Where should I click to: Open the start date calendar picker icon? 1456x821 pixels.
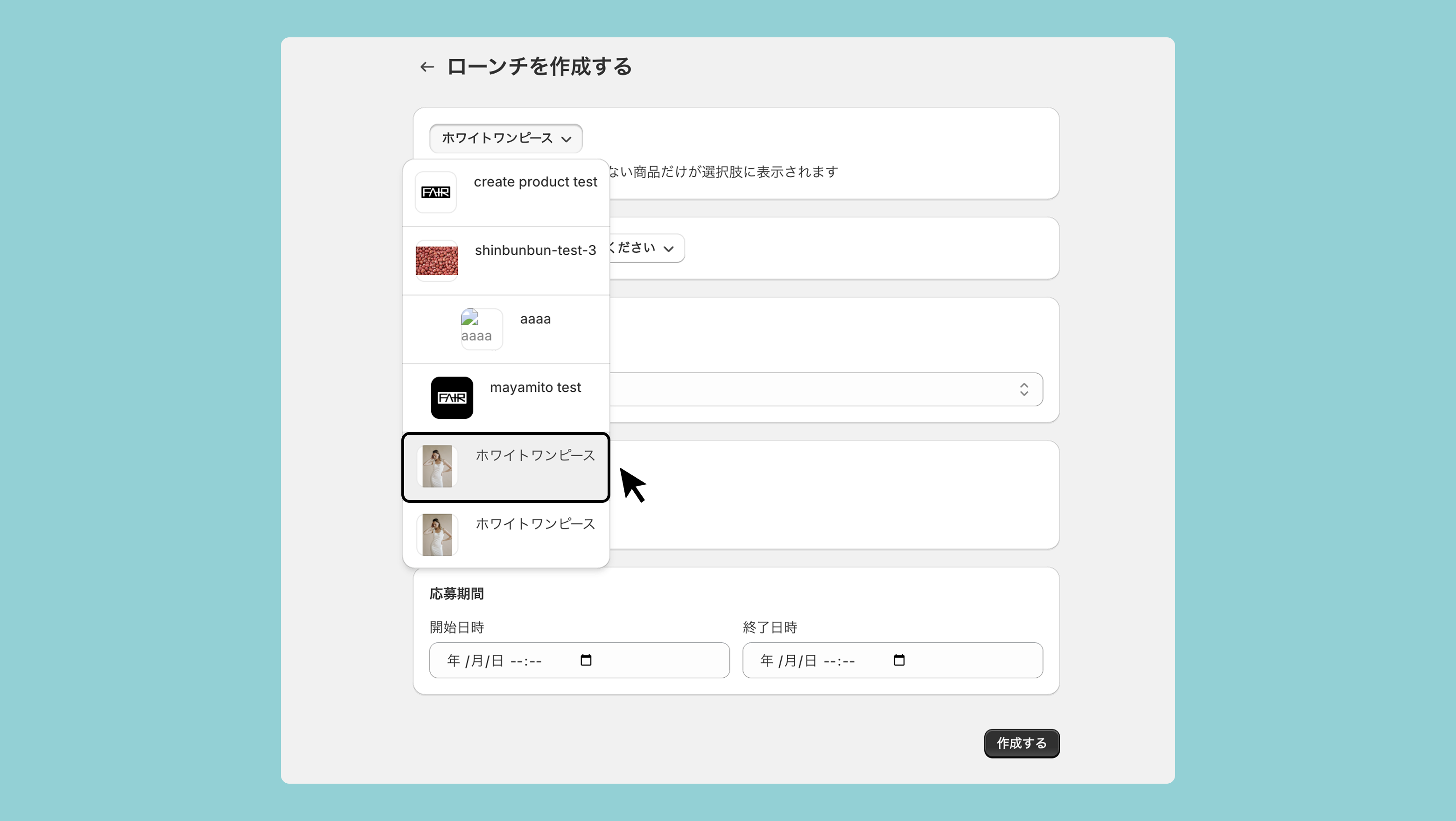586,660
